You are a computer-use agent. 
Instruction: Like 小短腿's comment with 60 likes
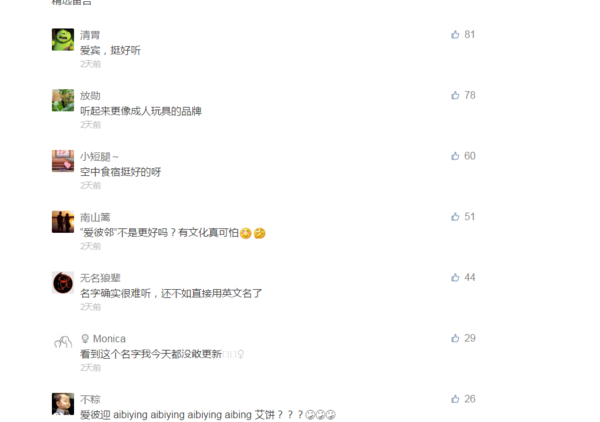pos(455,156)
